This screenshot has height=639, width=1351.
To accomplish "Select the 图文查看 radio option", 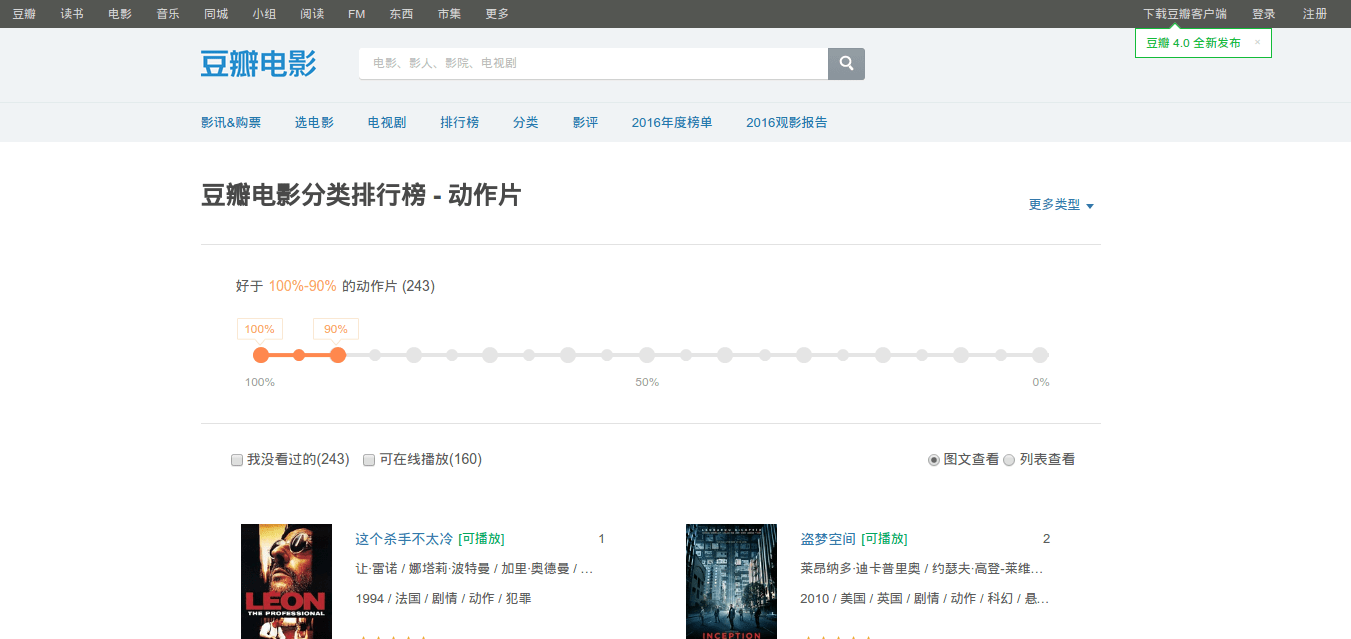I will pyautogui.click(x=934, y=460).
